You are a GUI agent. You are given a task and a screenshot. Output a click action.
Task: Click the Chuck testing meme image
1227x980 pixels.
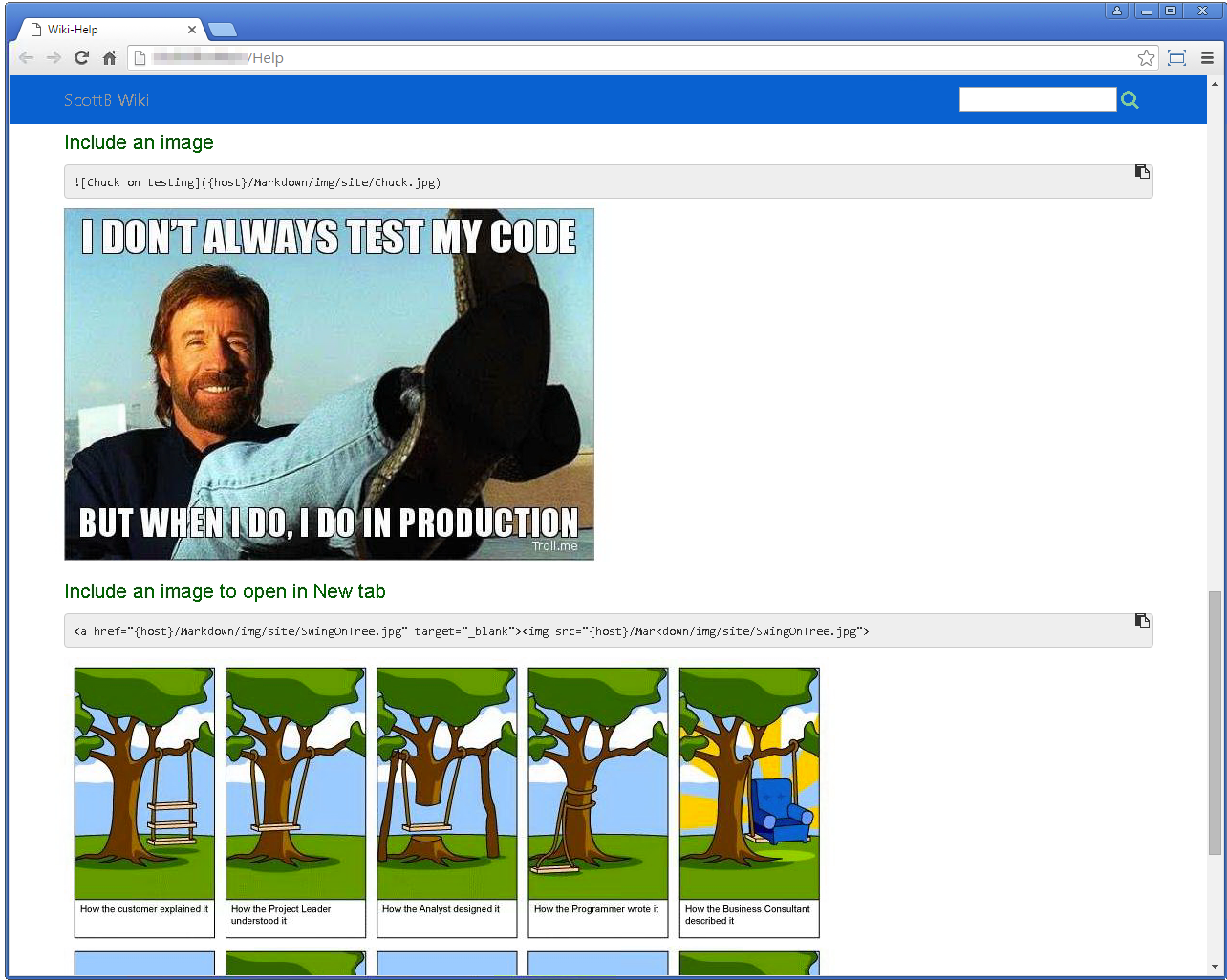click(329, 384)
